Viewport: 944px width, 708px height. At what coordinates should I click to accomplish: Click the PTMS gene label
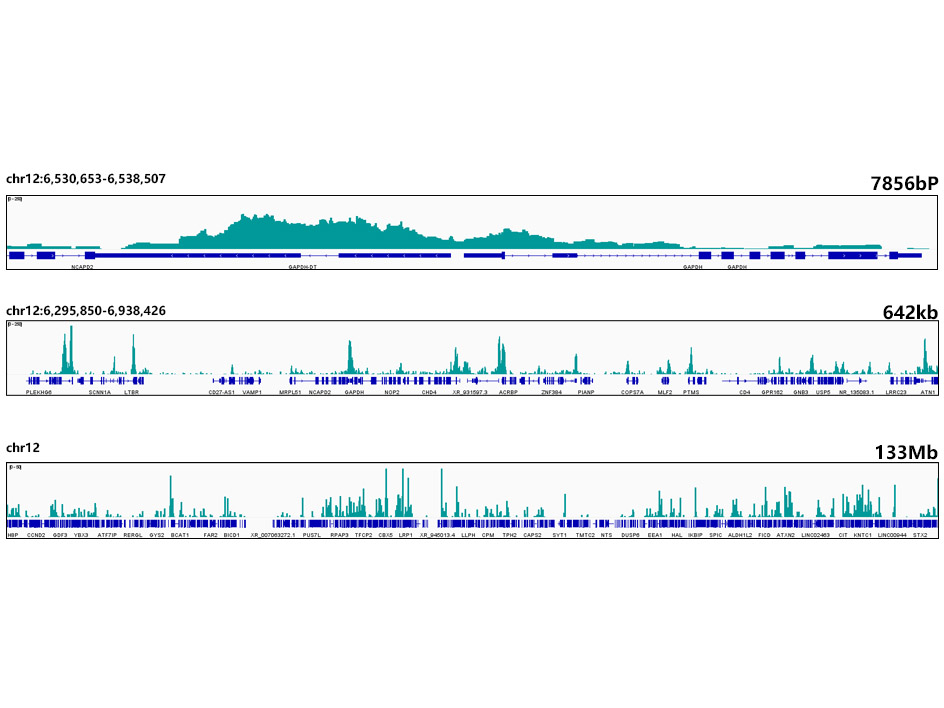pos(691,393)
